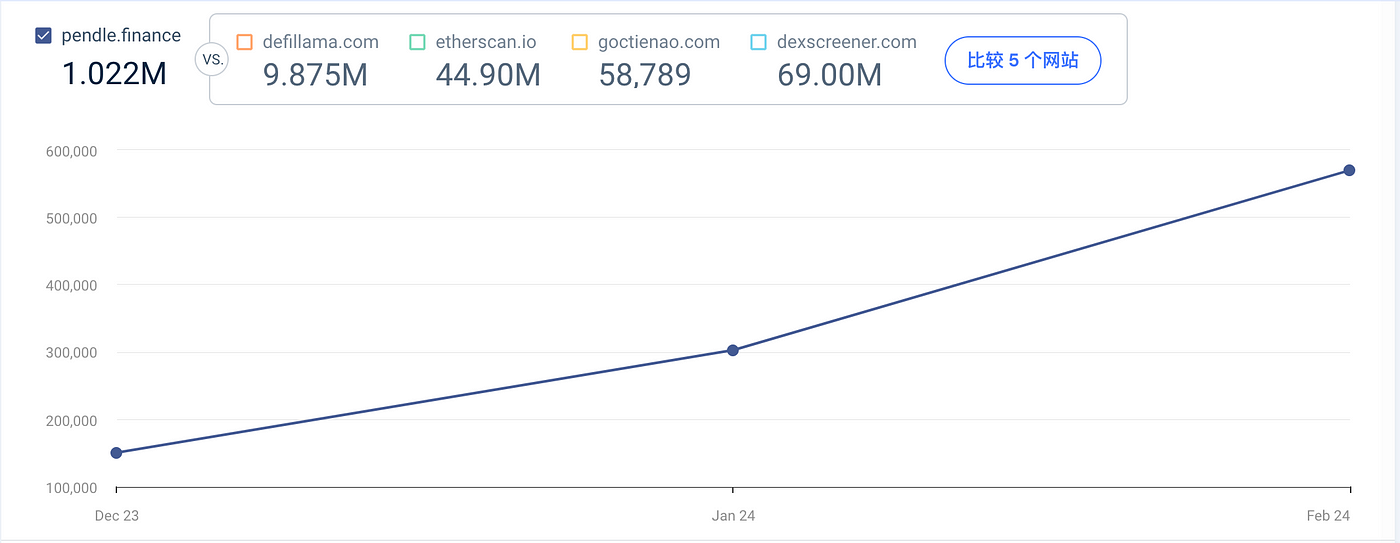Screen dimensions: 1400x543
Task: Click the Jan 24 x-axis label
Action: (x=733, y=516)
